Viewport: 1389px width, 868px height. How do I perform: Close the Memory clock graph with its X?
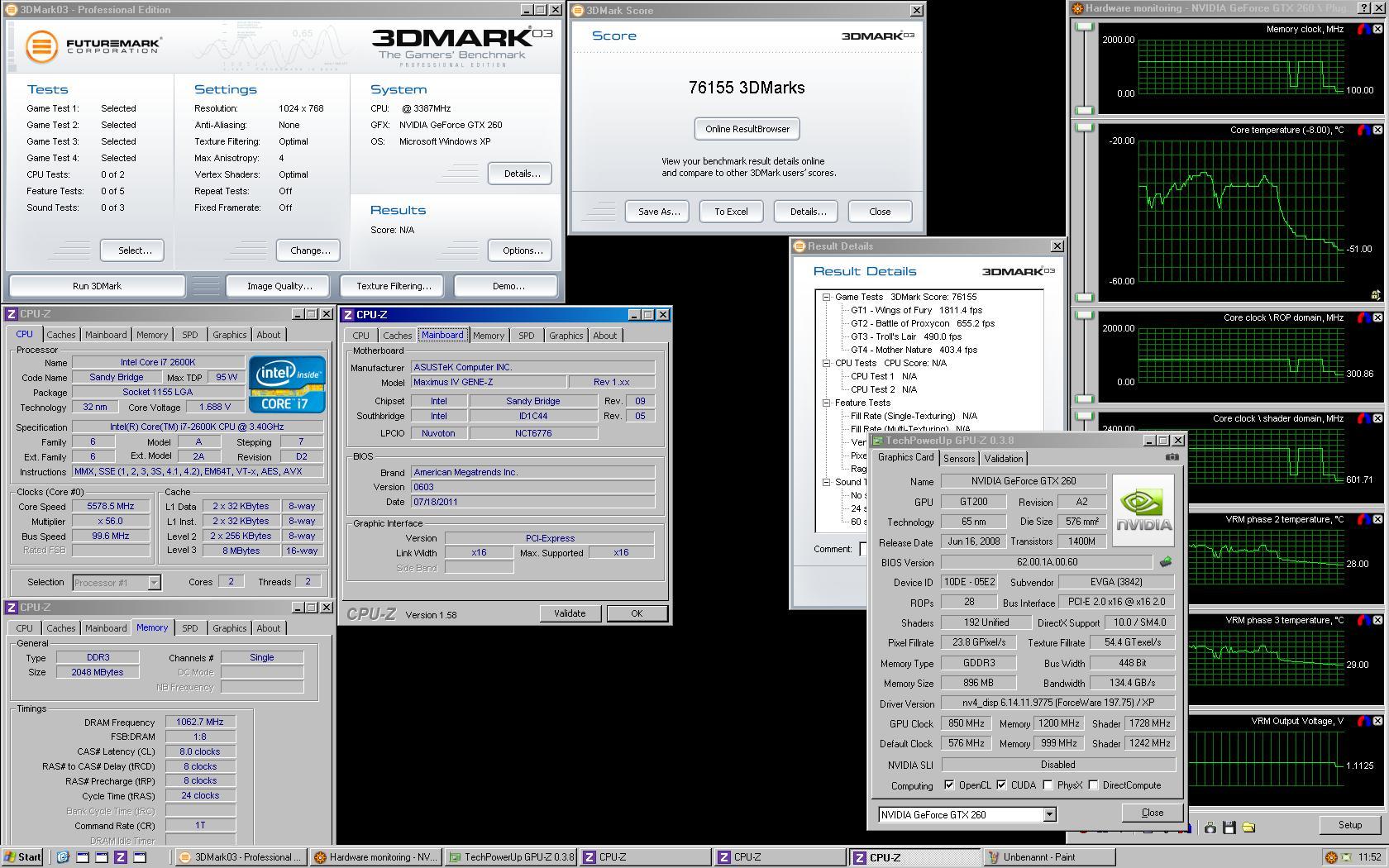(x=1377, y=29)
